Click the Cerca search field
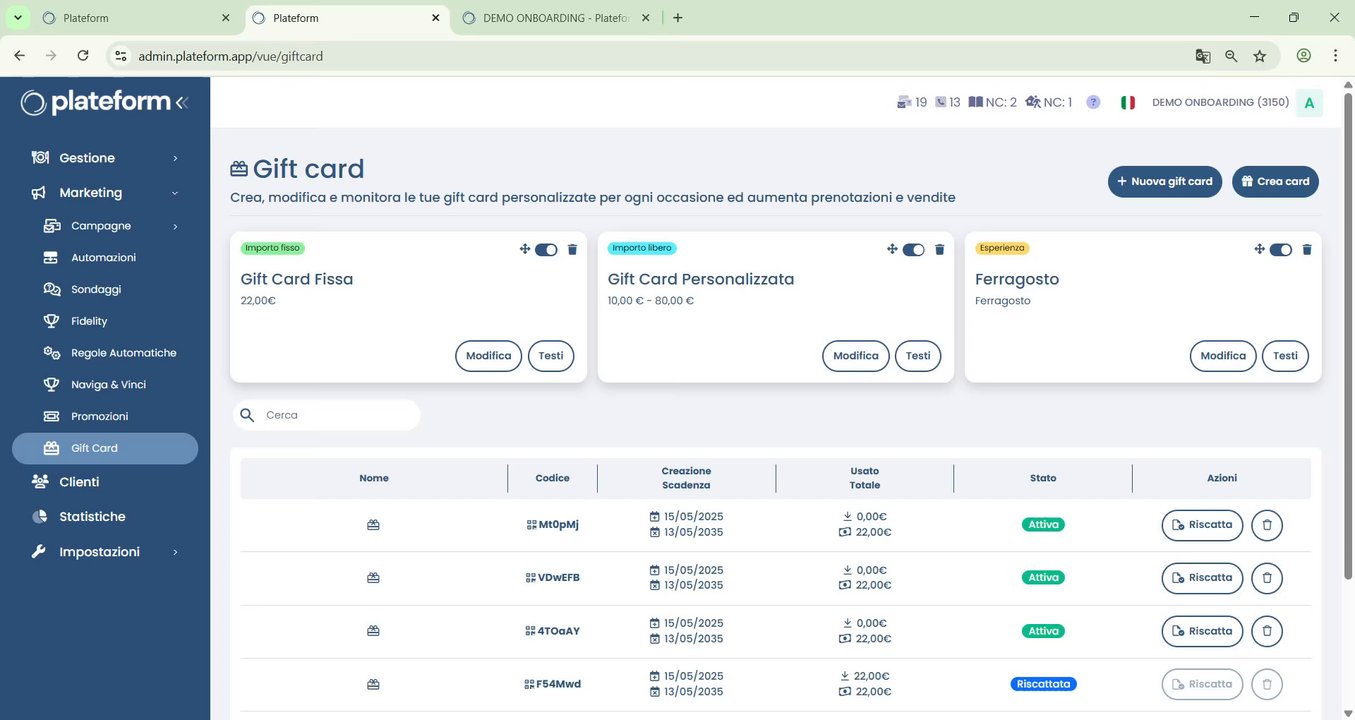The image size is (1355, 720). point(327,415)
